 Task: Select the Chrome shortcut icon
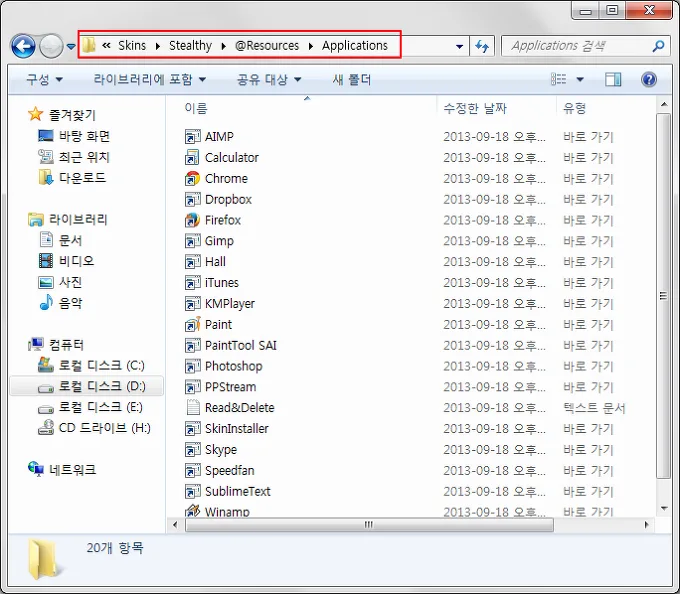coord(193,178)
